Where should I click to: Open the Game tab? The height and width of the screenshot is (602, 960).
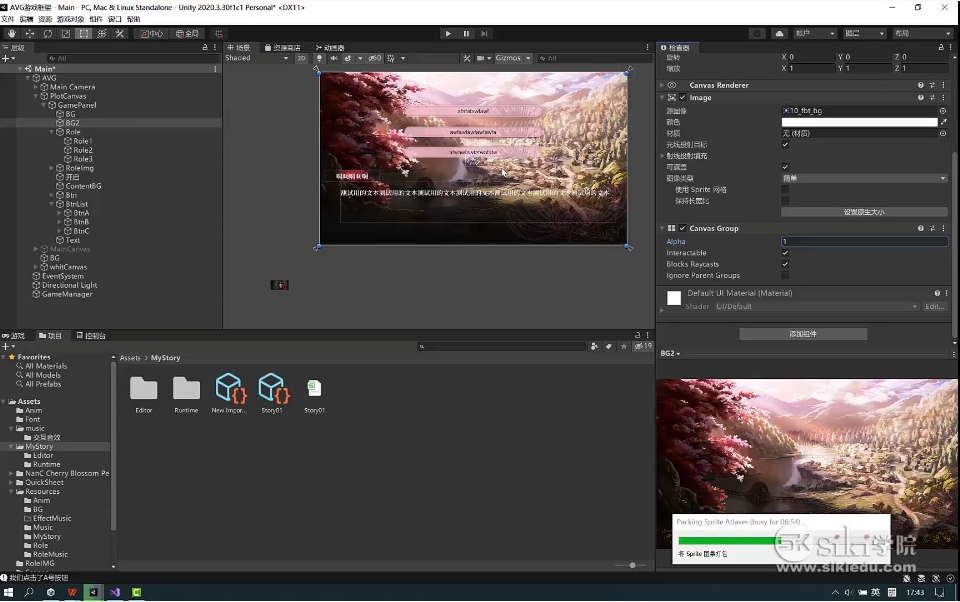(x=13, y=336)
